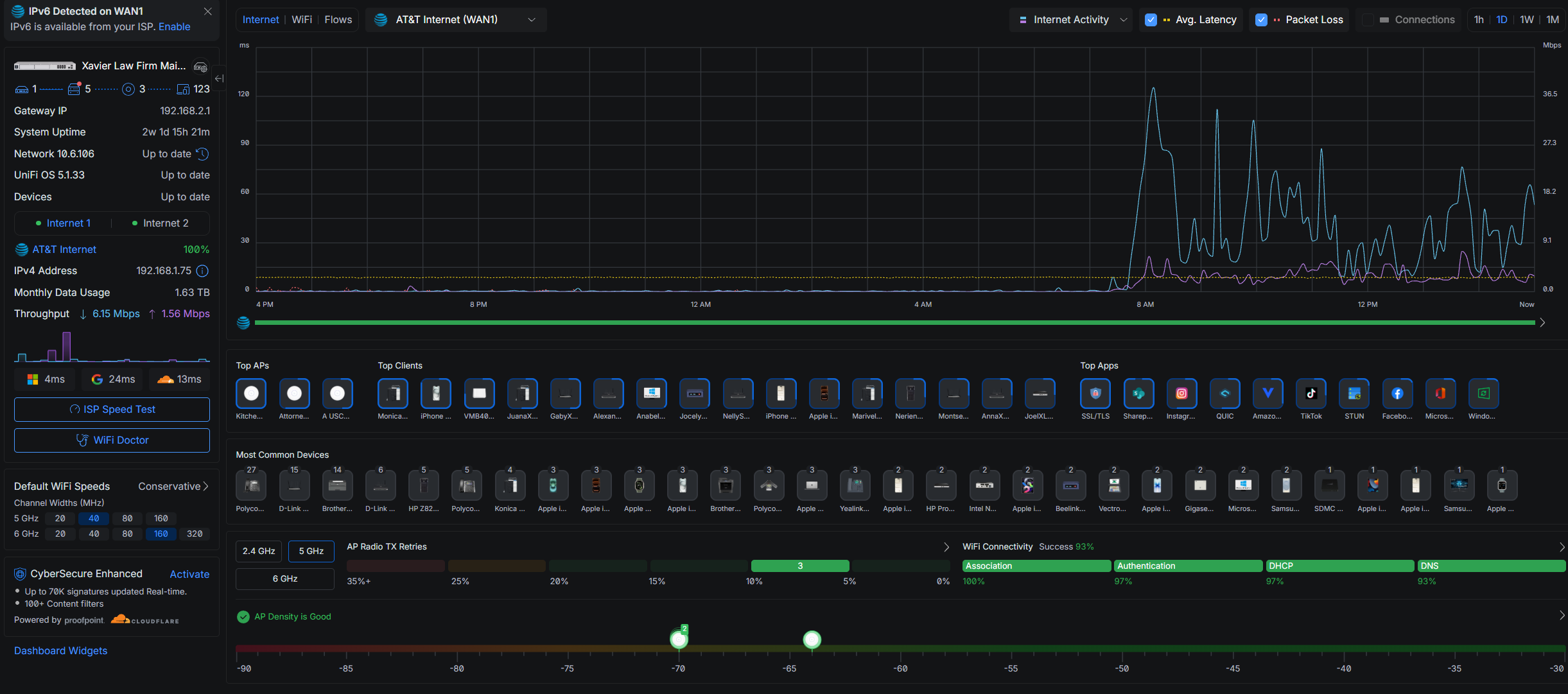Select 20 MHz width for 5 GHz

60,518
